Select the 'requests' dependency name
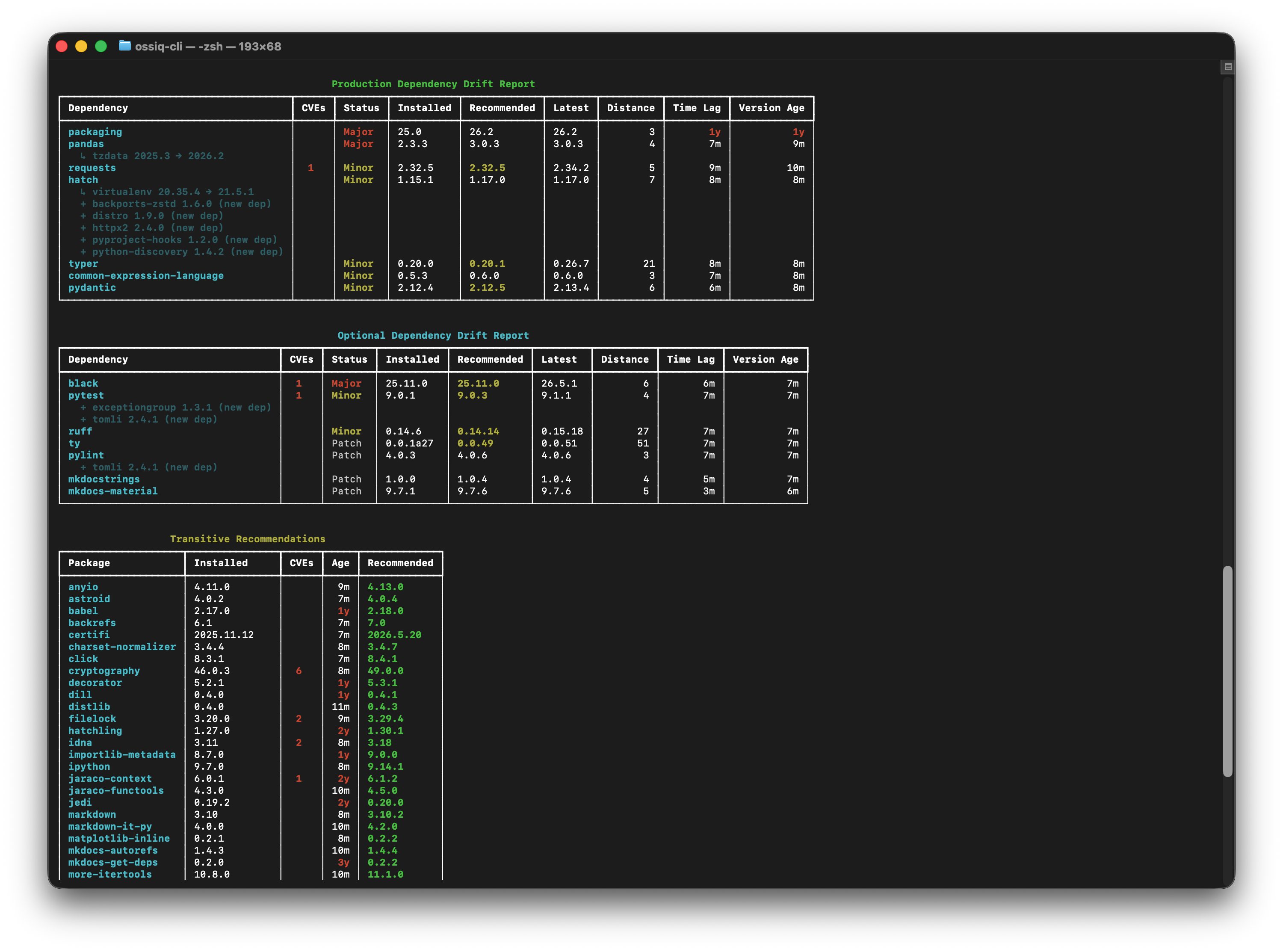This screenshot has width=1283, height=952. coord(92,168)
